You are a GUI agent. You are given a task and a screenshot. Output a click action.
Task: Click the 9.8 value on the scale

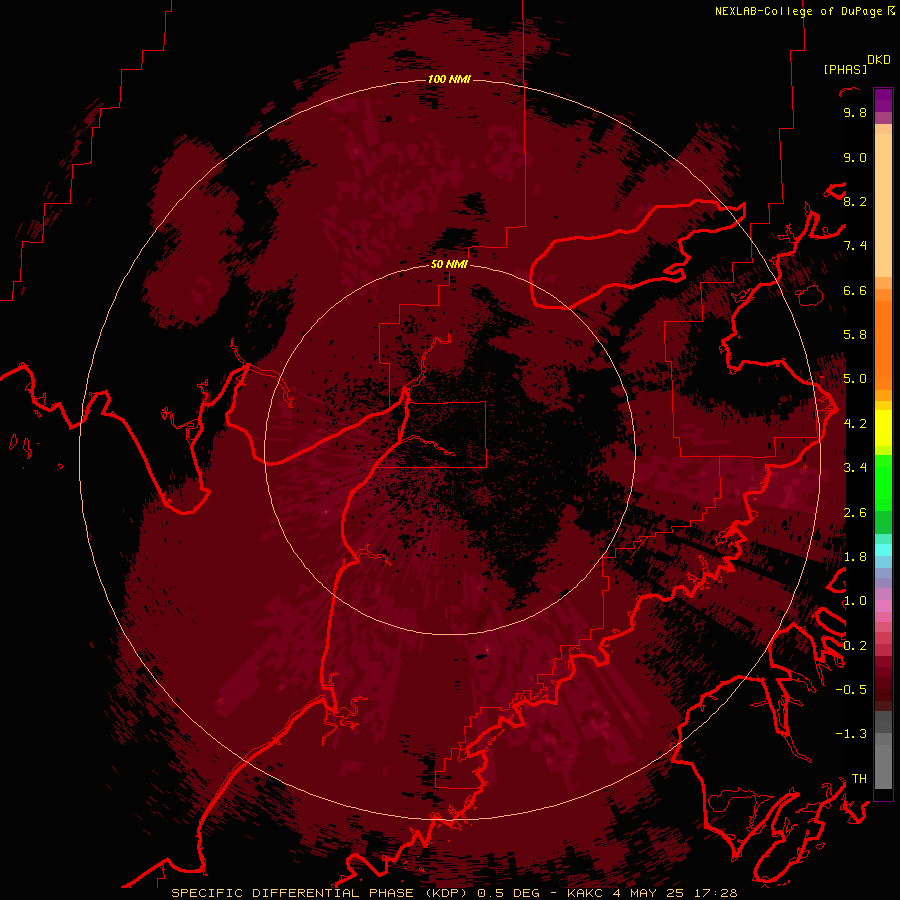coord(855,113)
